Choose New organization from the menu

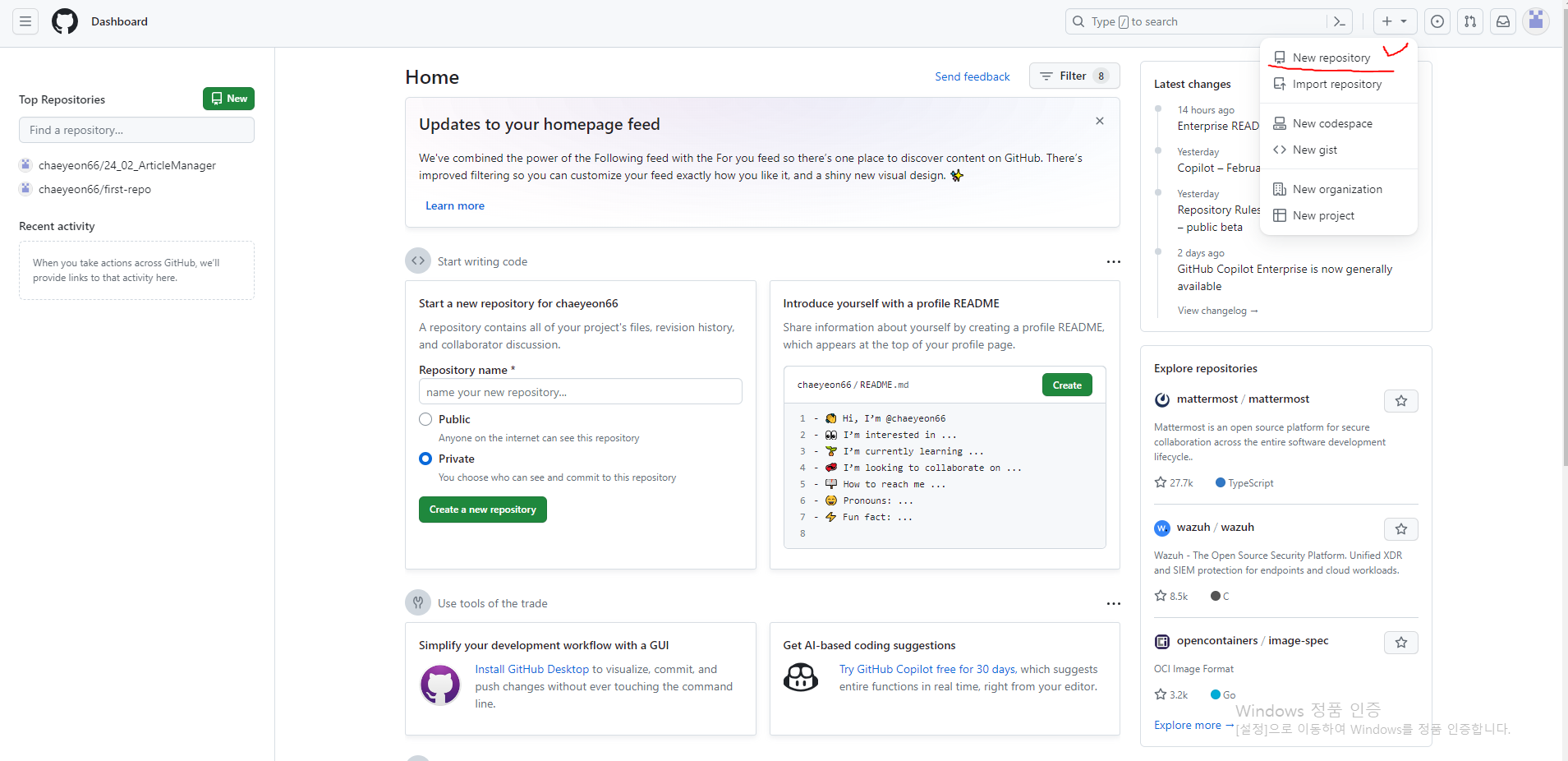[1339, 189]
